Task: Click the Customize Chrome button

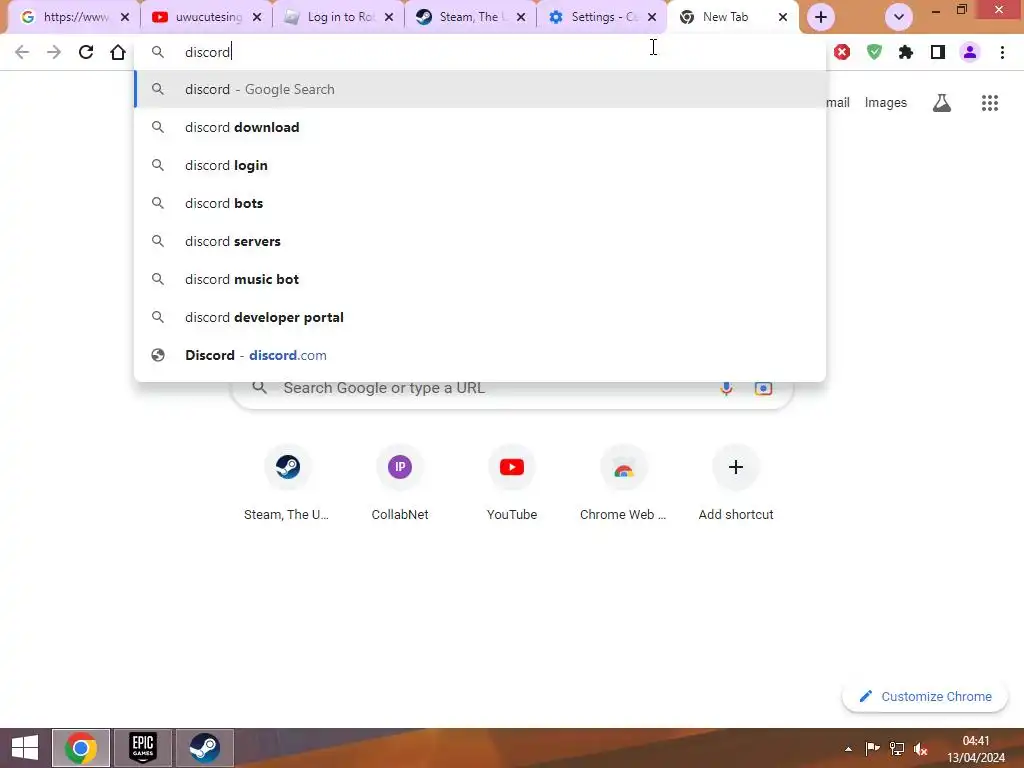Action: [x=925, y=696]
